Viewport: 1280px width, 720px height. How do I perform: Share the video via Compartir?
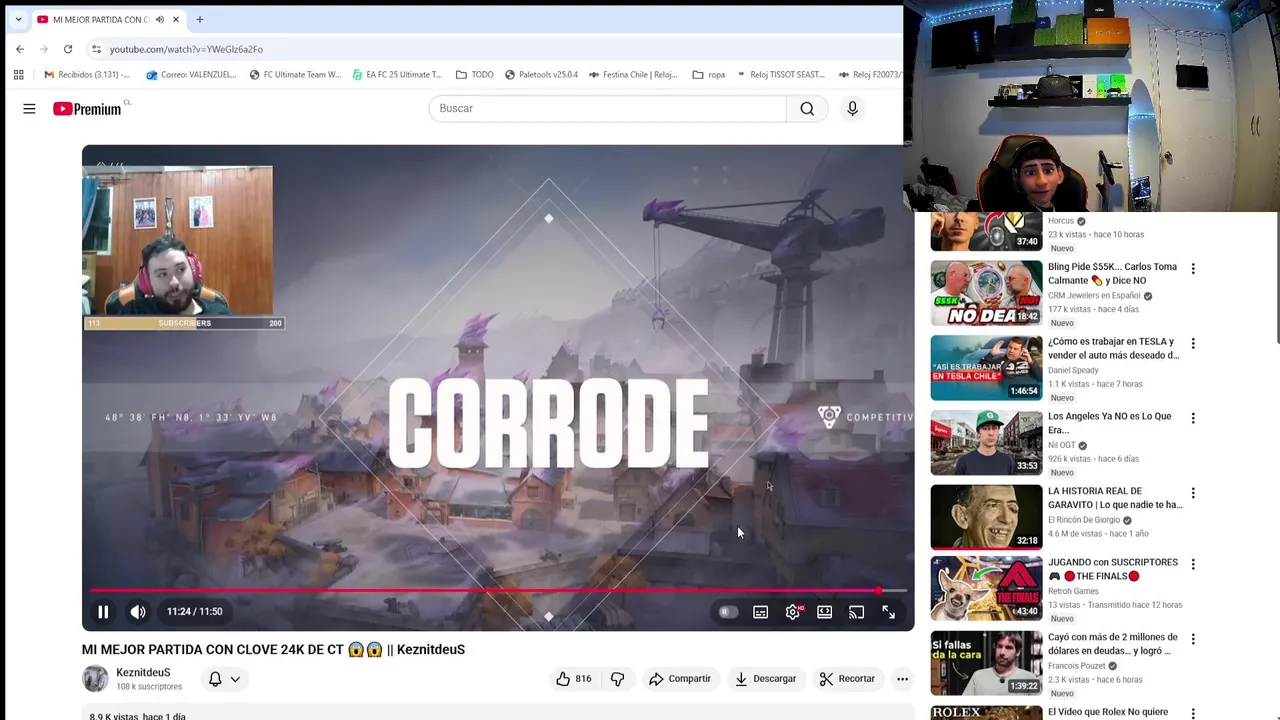coord(680,679)
